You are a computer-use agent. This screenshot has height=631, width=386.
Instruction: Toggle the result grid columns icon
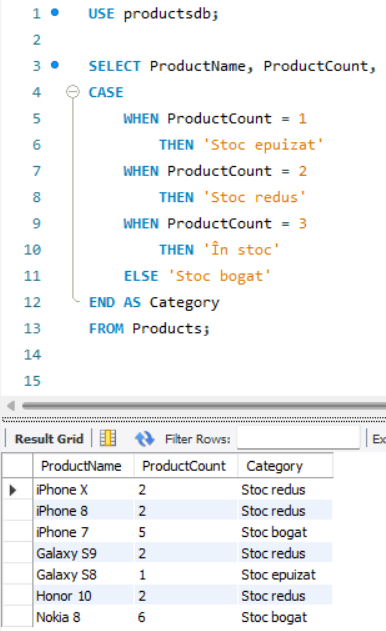click(x=108, y=438)
